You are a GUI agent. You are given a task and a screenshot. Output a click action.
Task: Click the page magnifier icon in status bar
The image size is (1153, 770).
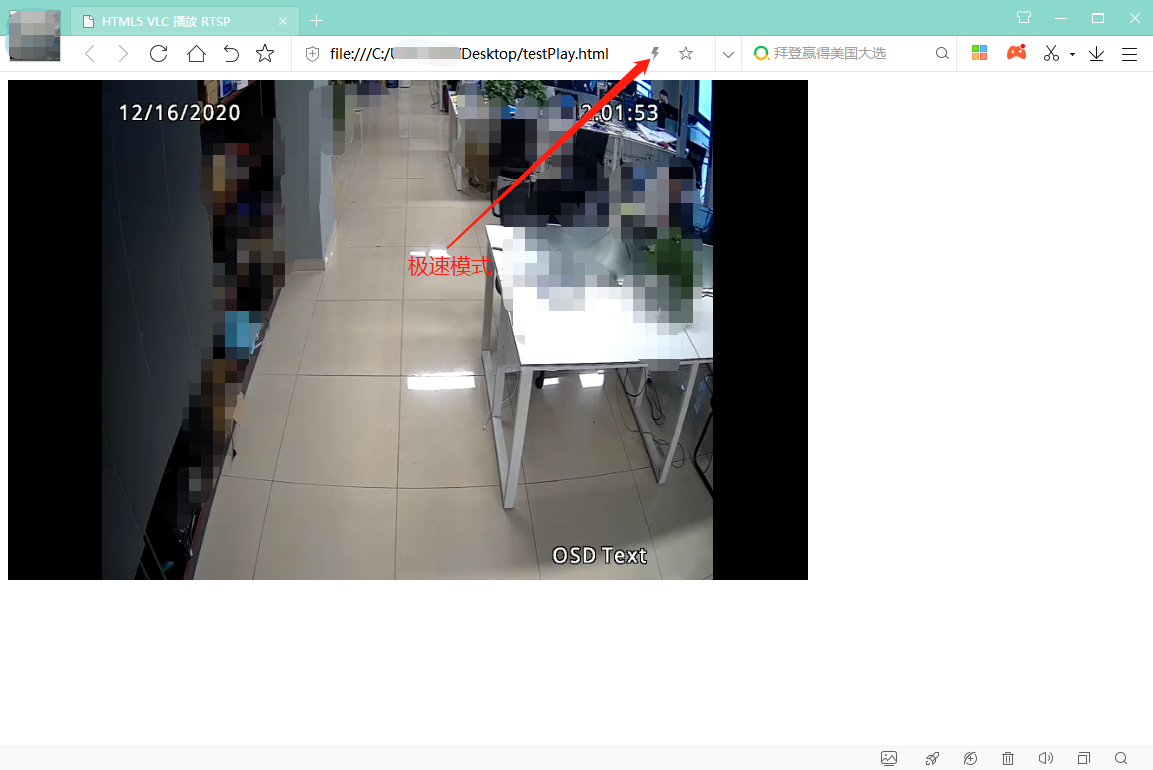click(x=1121, y=758)
